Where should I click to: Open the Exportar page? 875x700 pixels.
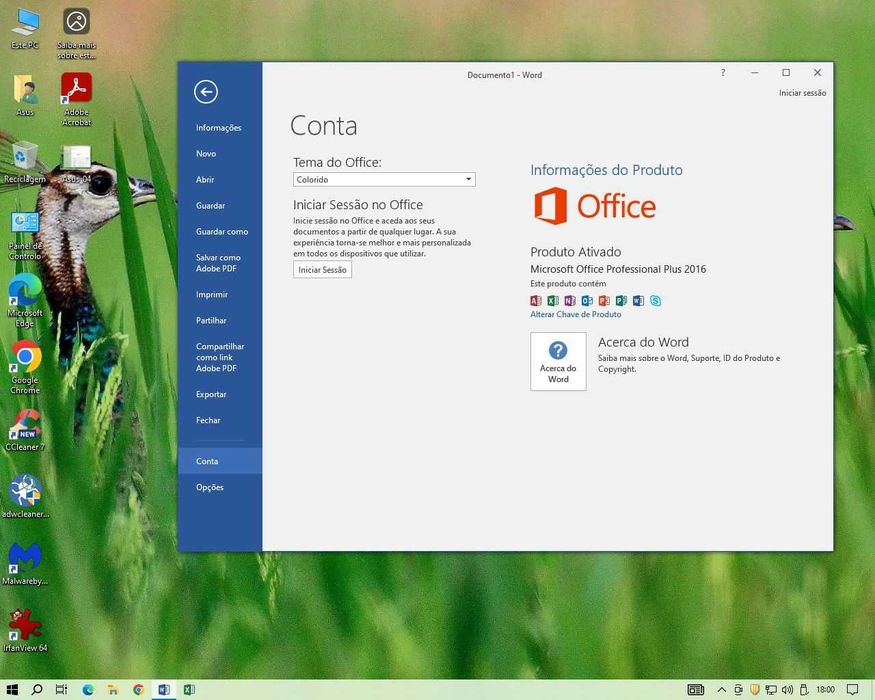(x=211, y=394)
